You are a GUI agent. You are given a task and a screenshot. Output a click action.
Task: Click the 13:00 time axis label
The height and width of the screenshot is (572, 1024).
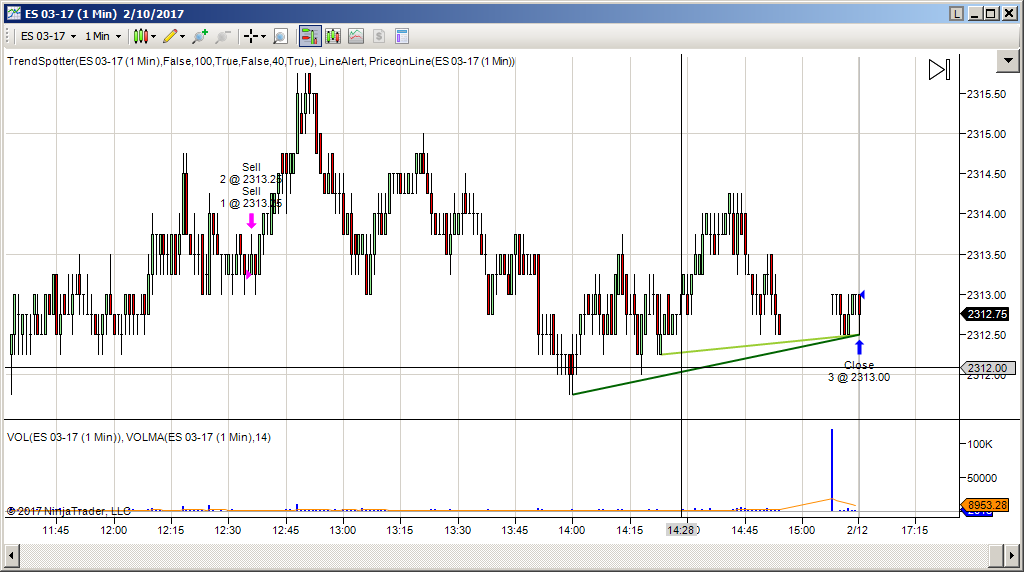(x=342, y=530)
